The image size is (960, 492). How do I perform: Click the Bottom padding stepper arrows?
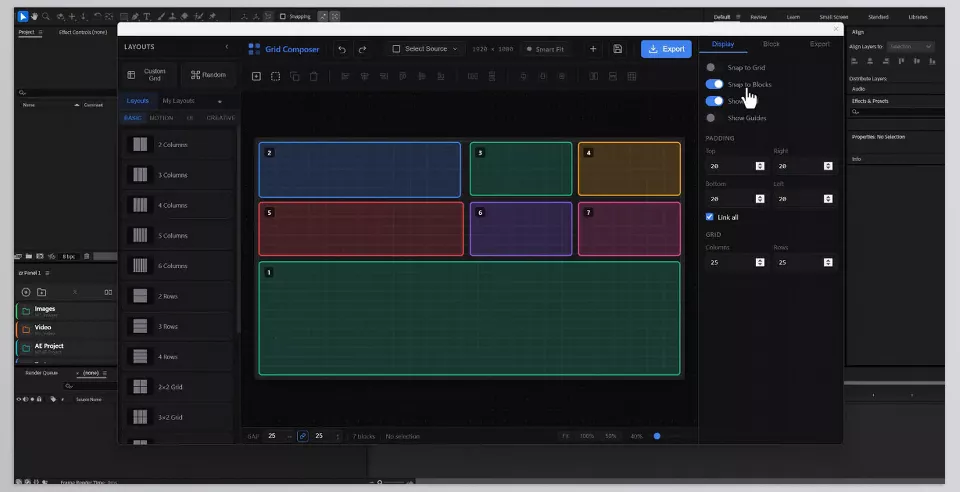[x=760, y=199]
